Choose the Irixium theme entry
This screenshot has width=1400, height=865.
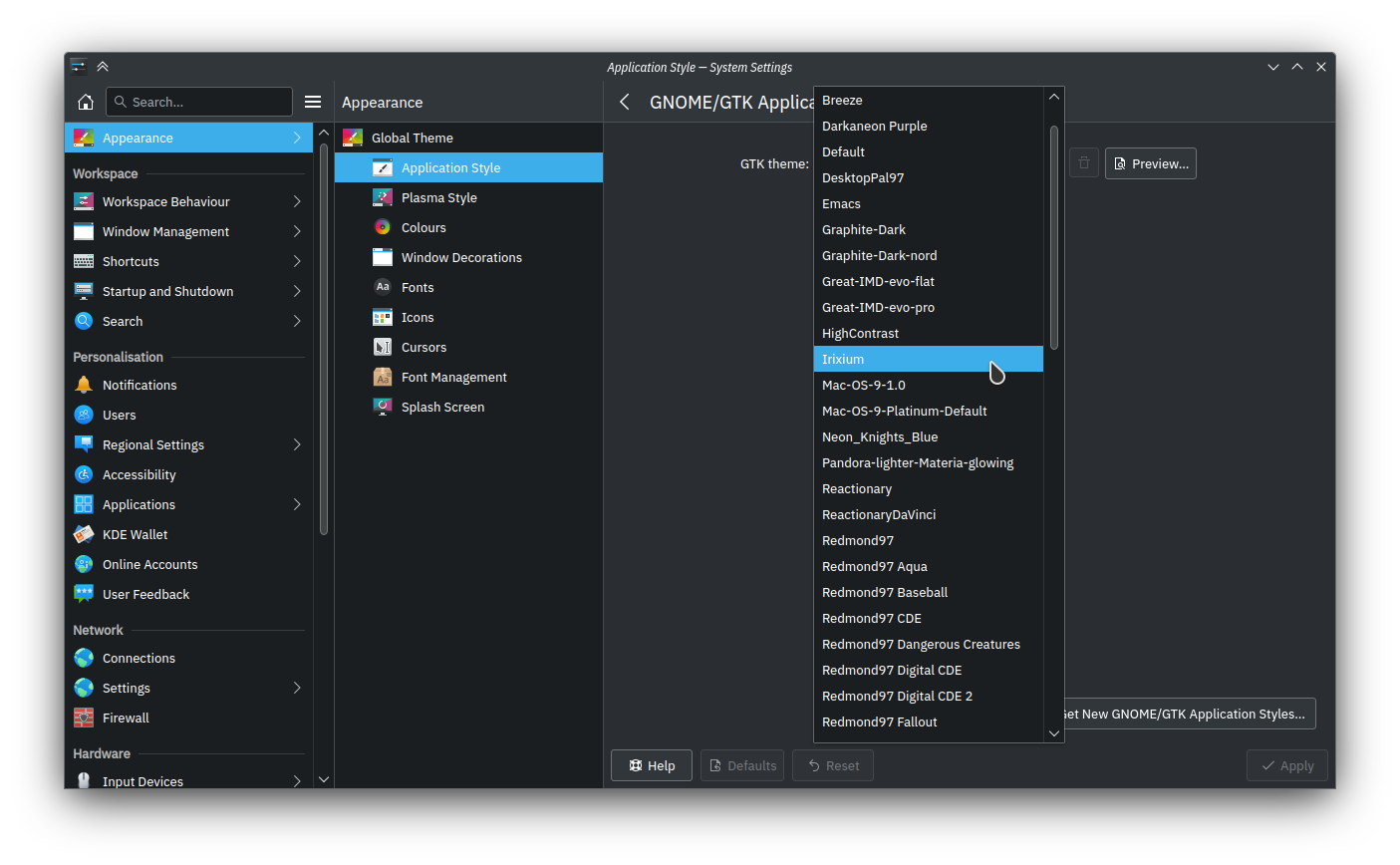tap(929, 359)
